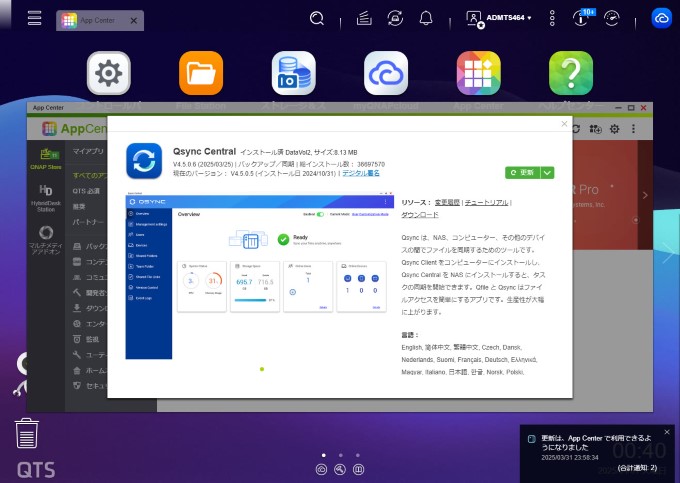Maximize the App Center window

pos(631,108)
